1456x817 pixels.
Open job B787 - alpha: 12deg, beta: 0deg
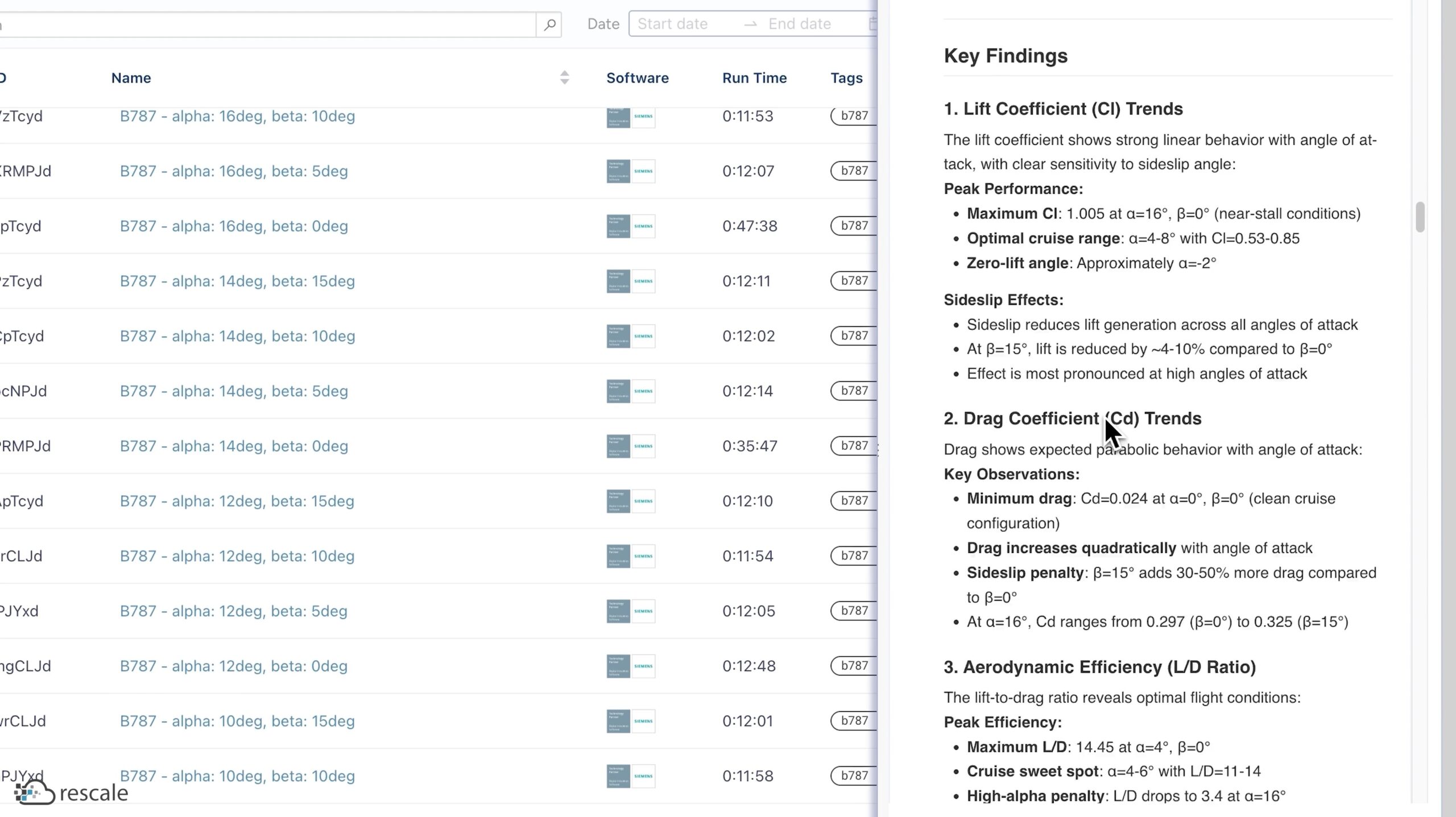[x=233, y=666]
